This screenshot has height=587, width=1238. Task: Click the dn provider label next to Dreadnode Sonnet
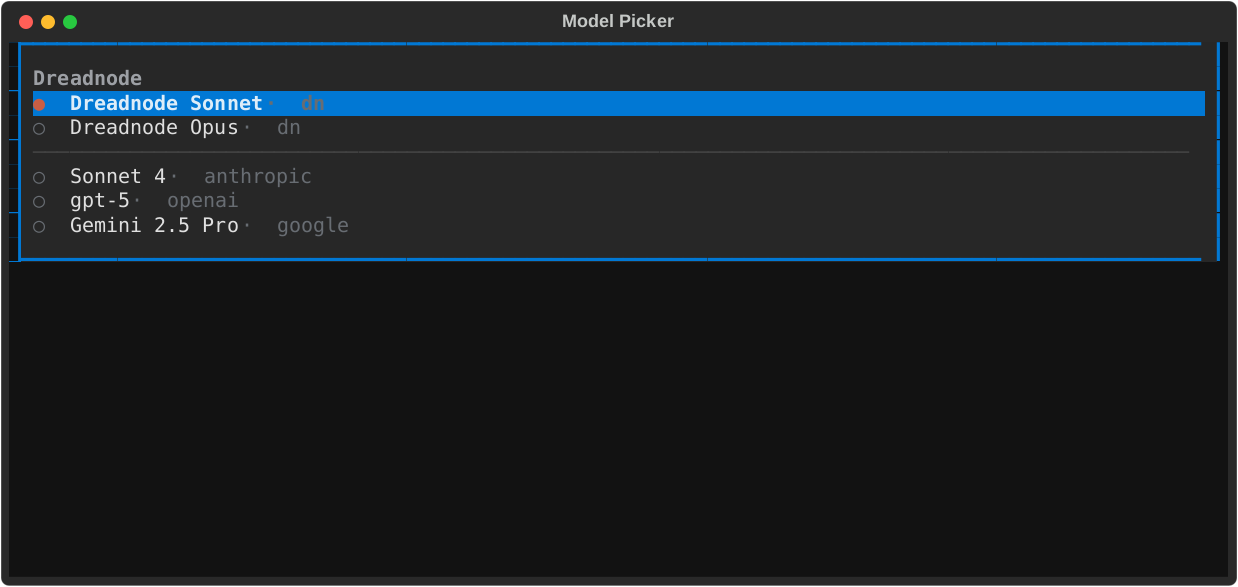[312, 103]
